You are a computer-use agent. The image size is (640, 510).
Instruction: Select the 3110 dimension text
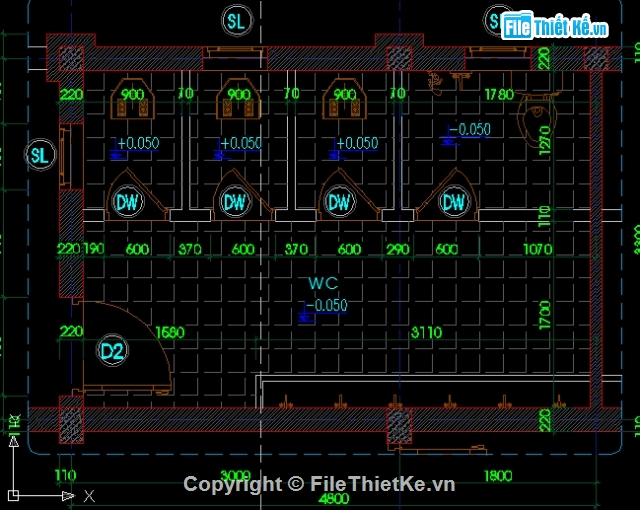click(426, 333)
